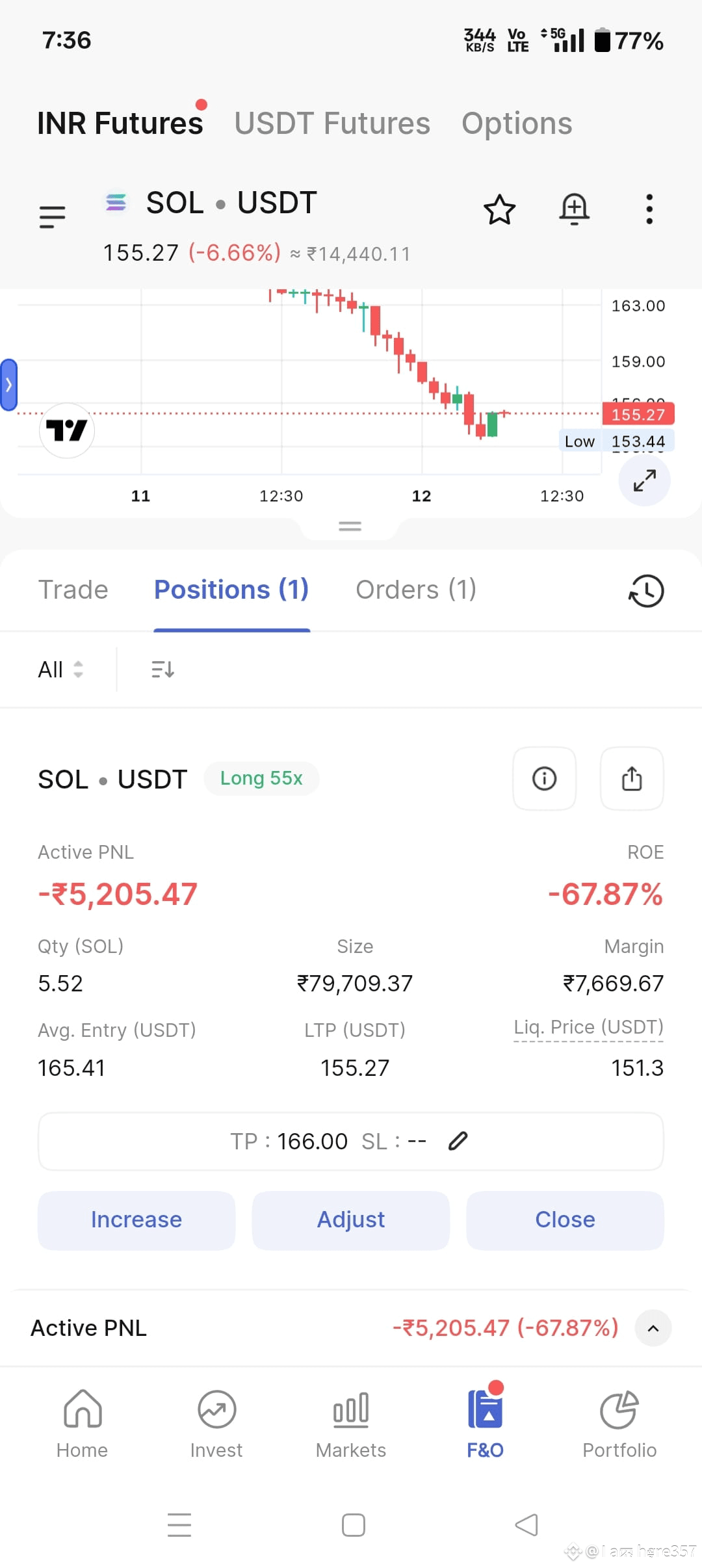
Task: Tap the Increase position button
Action: pyautogui.click(x=136, y=1220)
